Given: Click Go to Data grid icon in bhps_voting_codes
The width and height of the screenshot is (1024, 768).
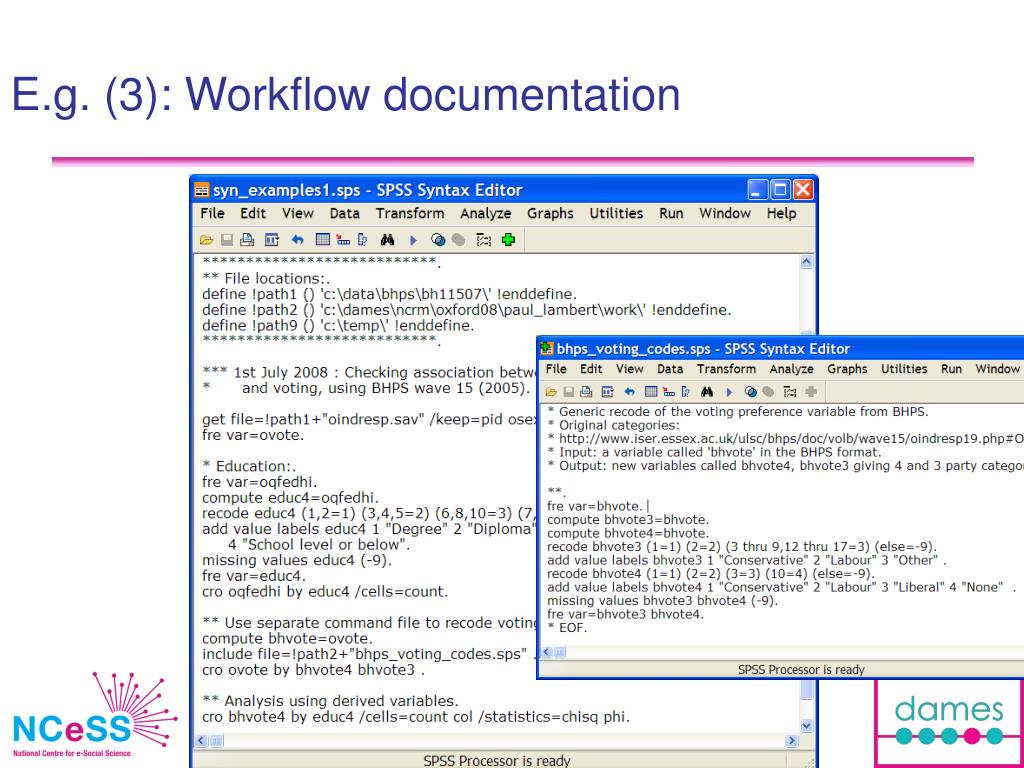Looking at the screenshot, I should (x=651, y=392).
